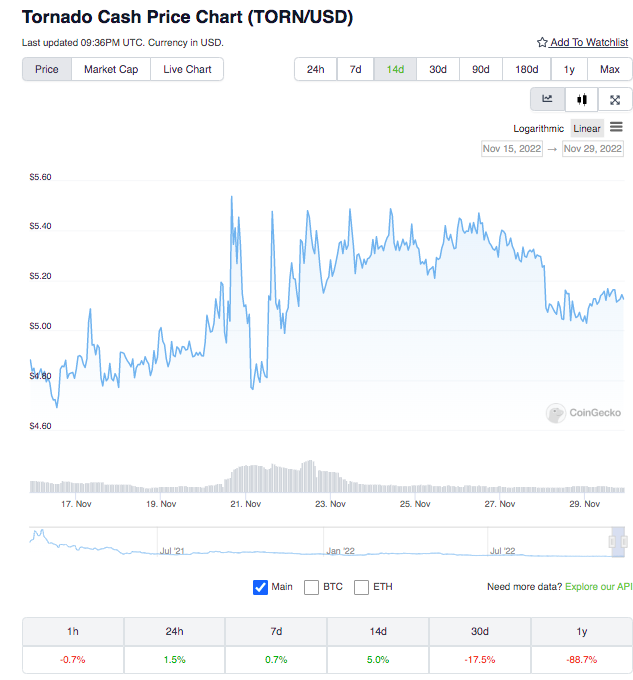633x680 pixels.
Task: Click the $5.60 y-axis label
Action: (x=40, y=177)
